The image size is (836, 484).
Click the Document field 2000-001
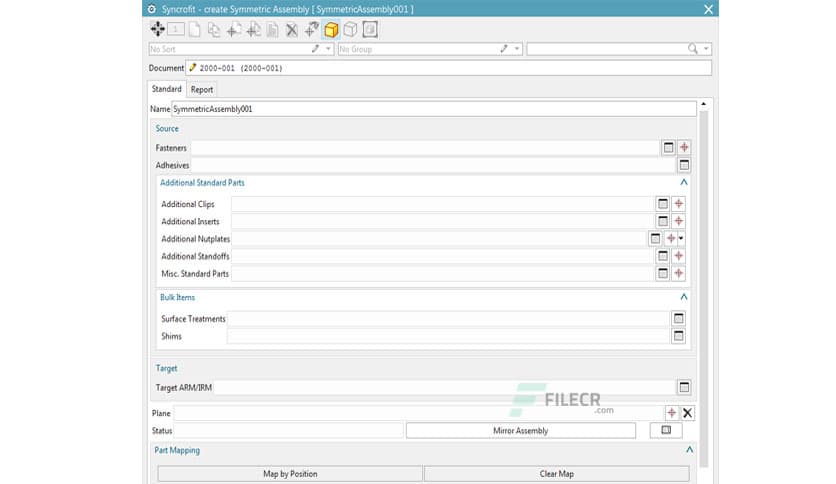click(448, 68)
